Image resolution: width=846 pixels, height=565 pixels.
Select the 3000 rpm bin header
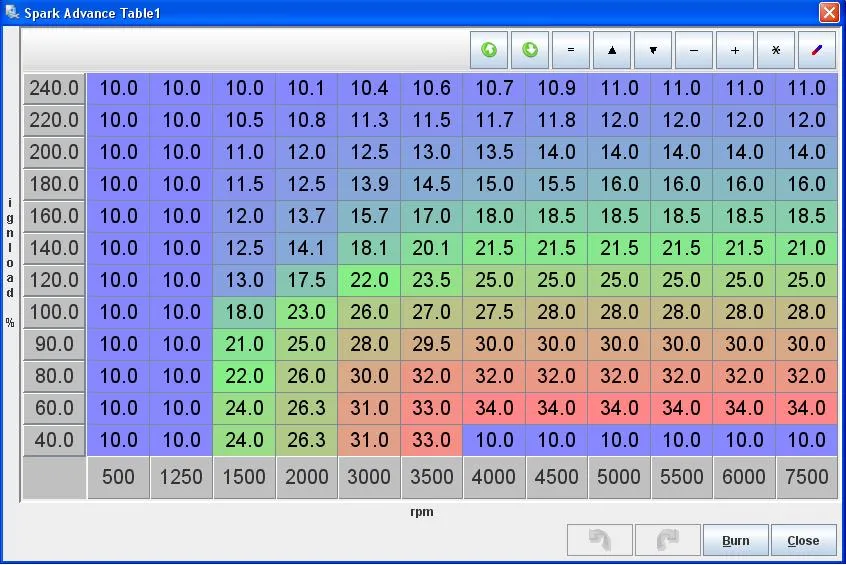(369, 477)
